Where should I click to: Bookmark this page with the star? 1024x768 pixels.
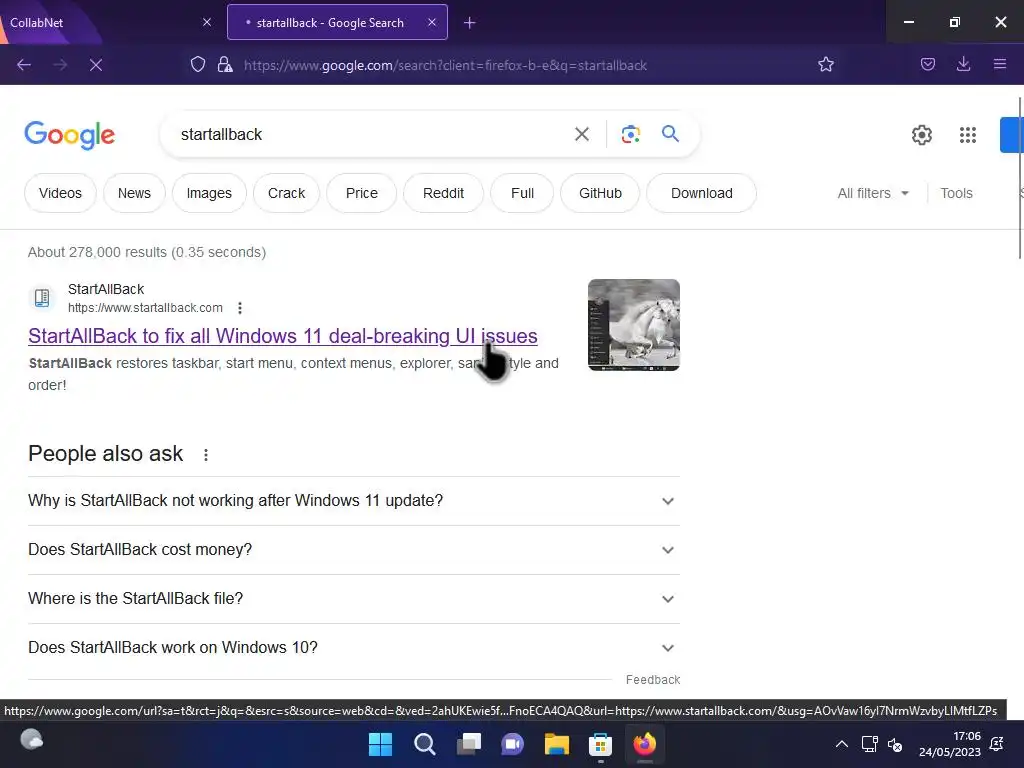click(826, 64)
